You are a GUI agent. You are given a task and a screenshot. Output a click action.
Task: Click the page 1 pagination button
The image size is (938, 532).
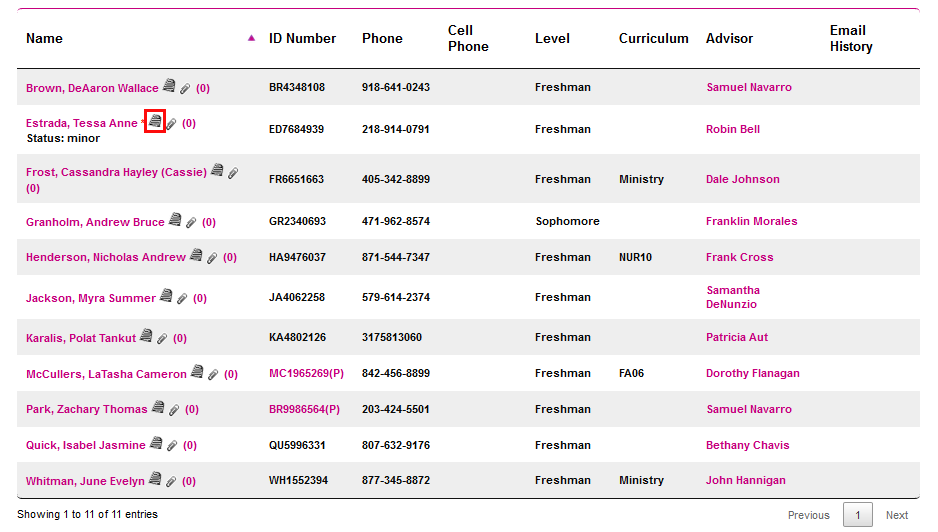857,515
